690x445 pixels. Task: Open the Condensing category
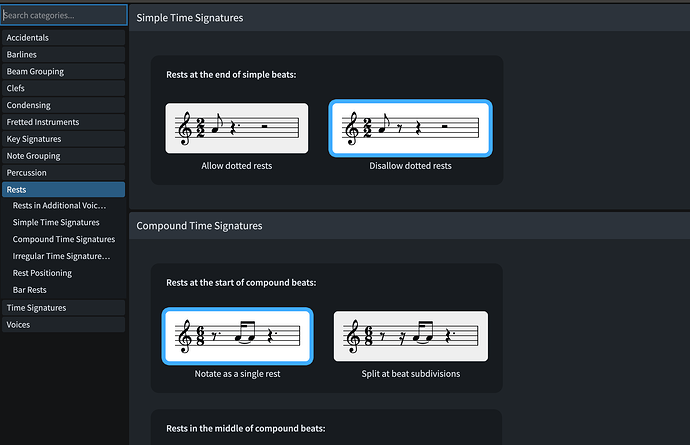(x=63, y=105)
